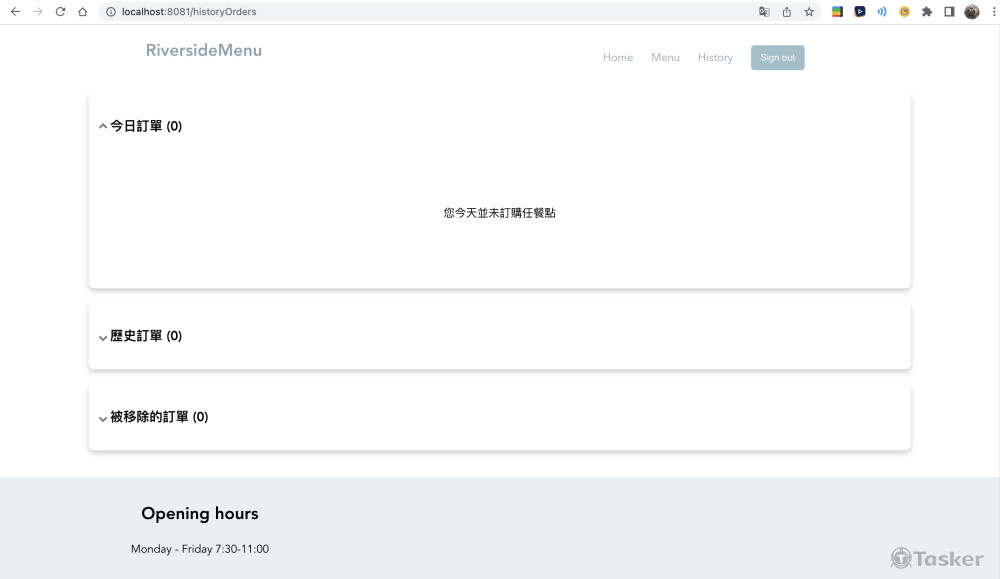
Task: Go to the Home nav link
Action: point(617,58)
